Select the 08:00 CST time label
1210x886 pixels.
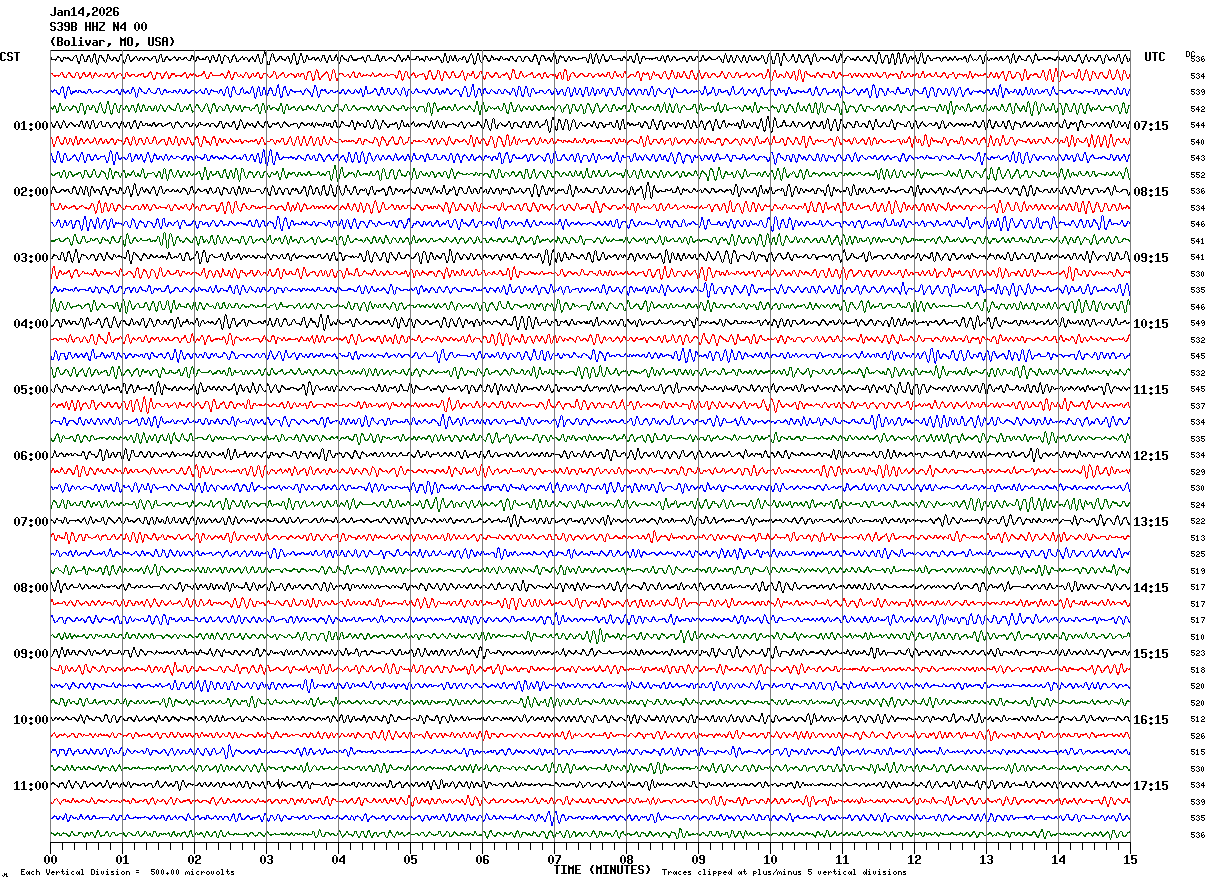pyautogui.click(x=31, y=588)
